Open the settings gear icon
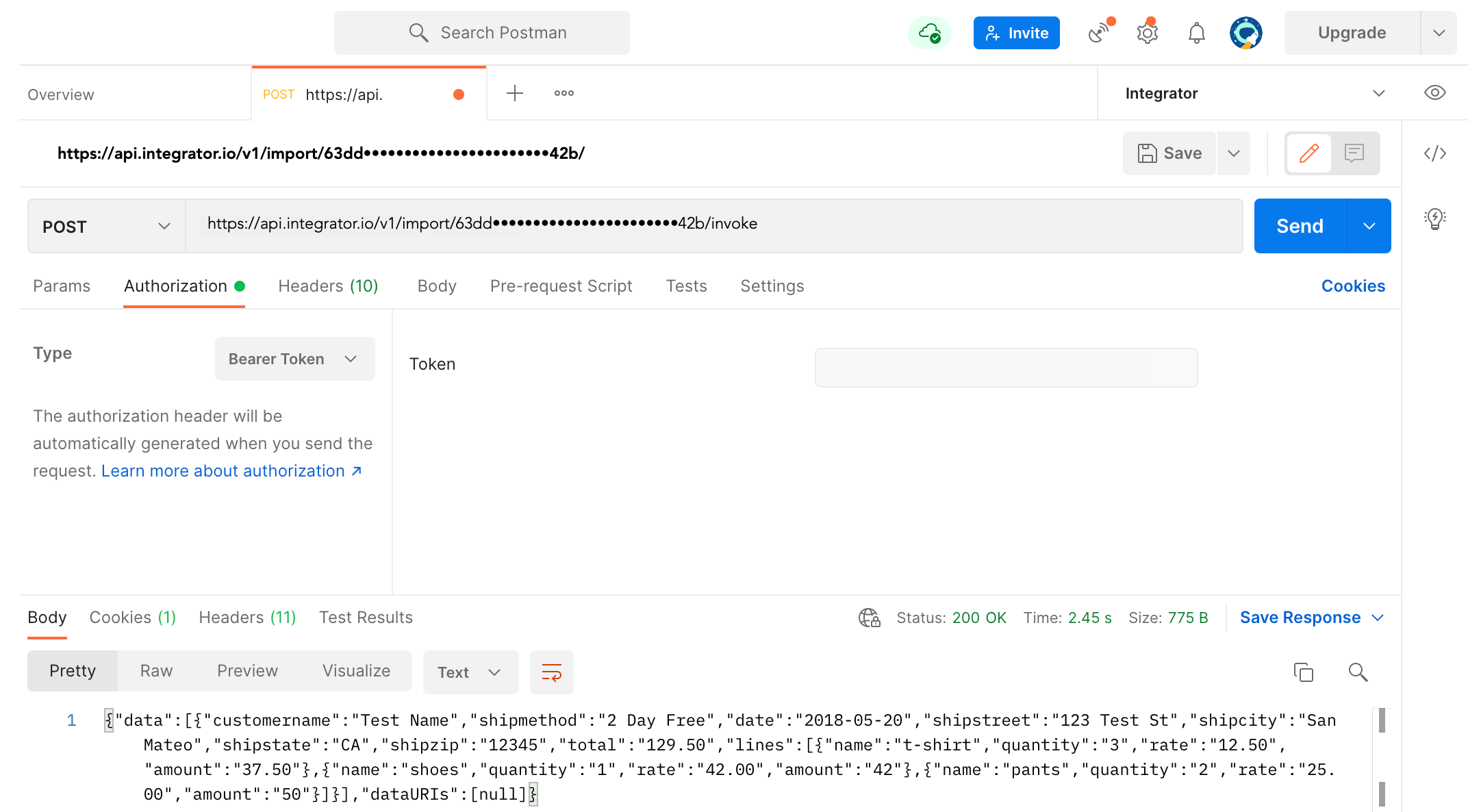This screenshot has height=812, width=1468. pos(1148,33)
